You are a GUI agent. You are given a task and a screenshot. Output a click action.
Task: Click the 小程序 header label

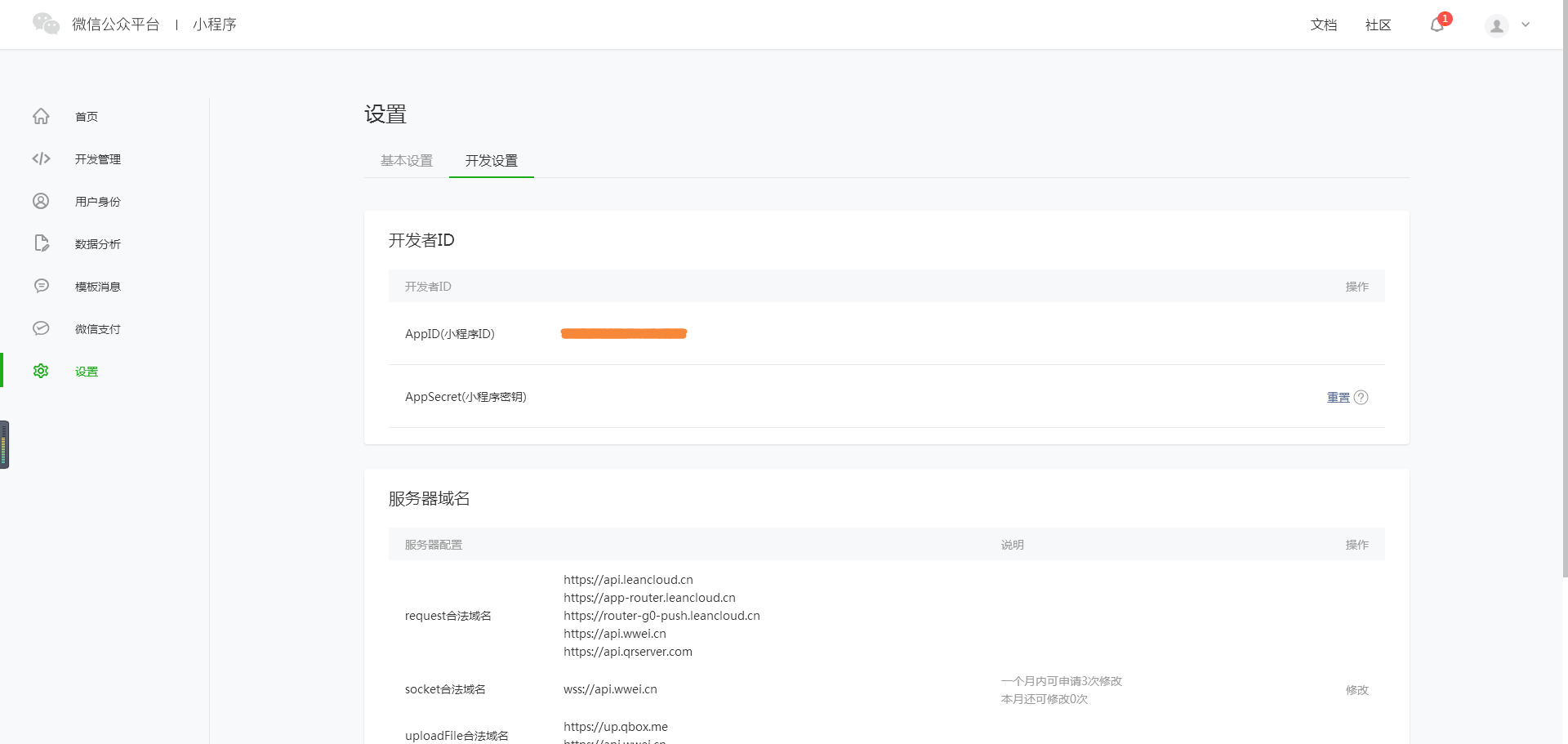pyautogui.click(x=215, y=25)
